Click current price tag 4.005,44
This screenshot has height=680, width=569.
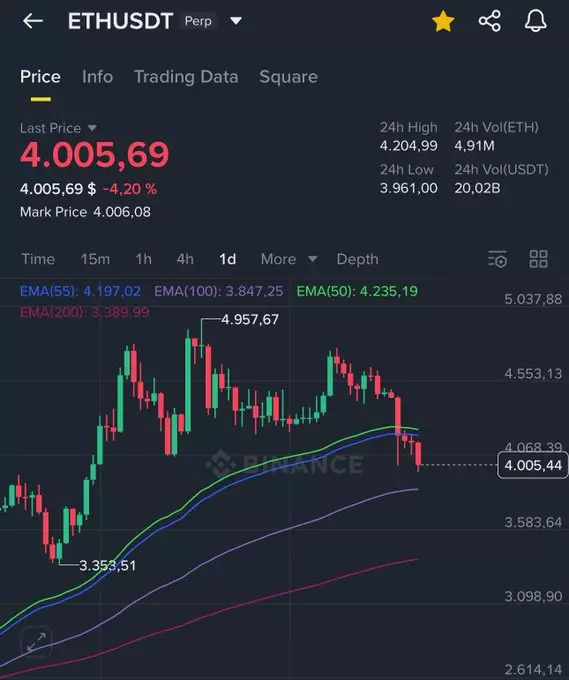point(533,465)
